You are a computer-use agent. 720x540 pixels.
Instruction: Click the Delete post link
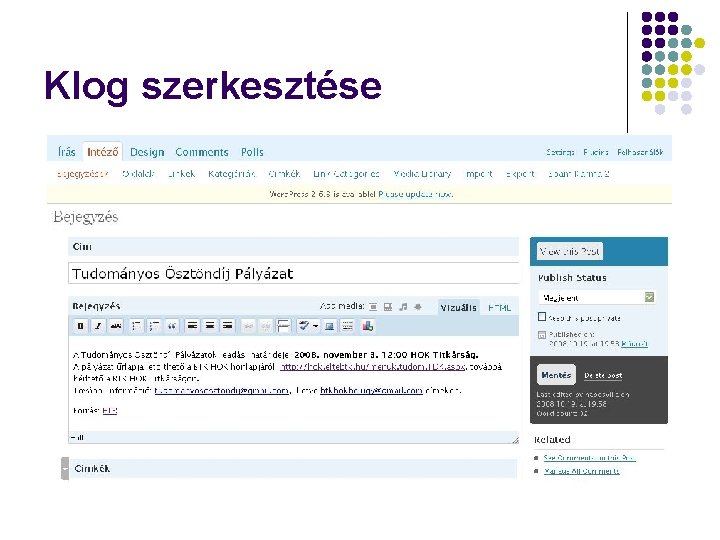tap(603, 376)
